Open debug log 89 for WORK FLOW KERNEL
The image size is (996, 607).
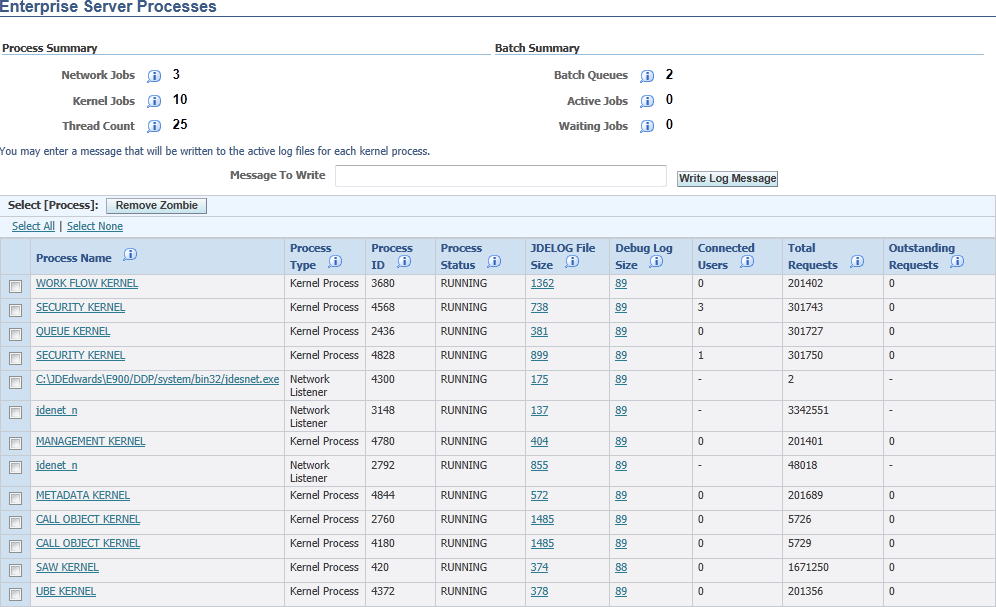pyautogui.click(x=621, y=283)
